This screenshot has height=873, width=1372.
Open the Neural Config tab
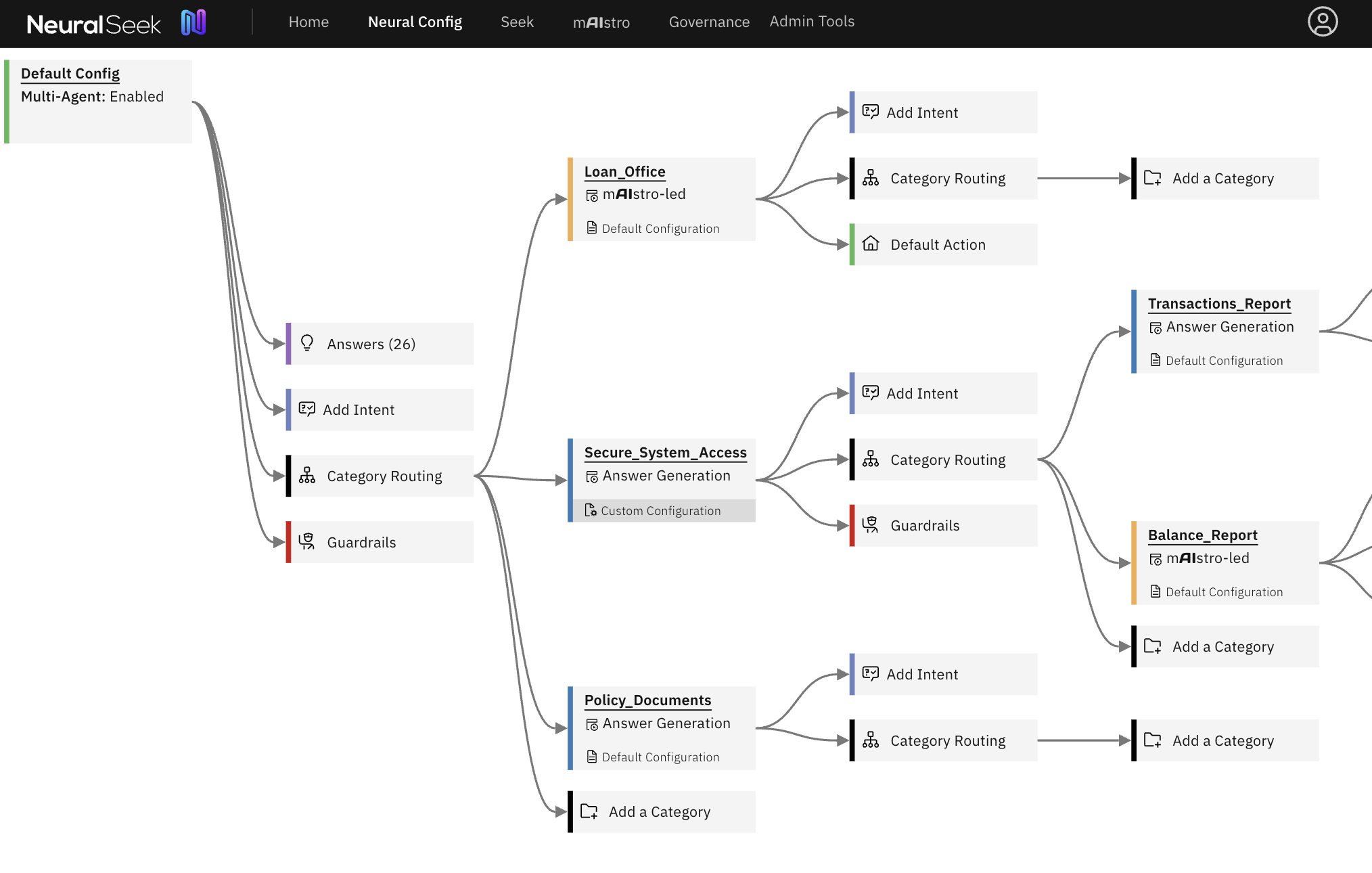pyautogui.click(x=415, y=22)
